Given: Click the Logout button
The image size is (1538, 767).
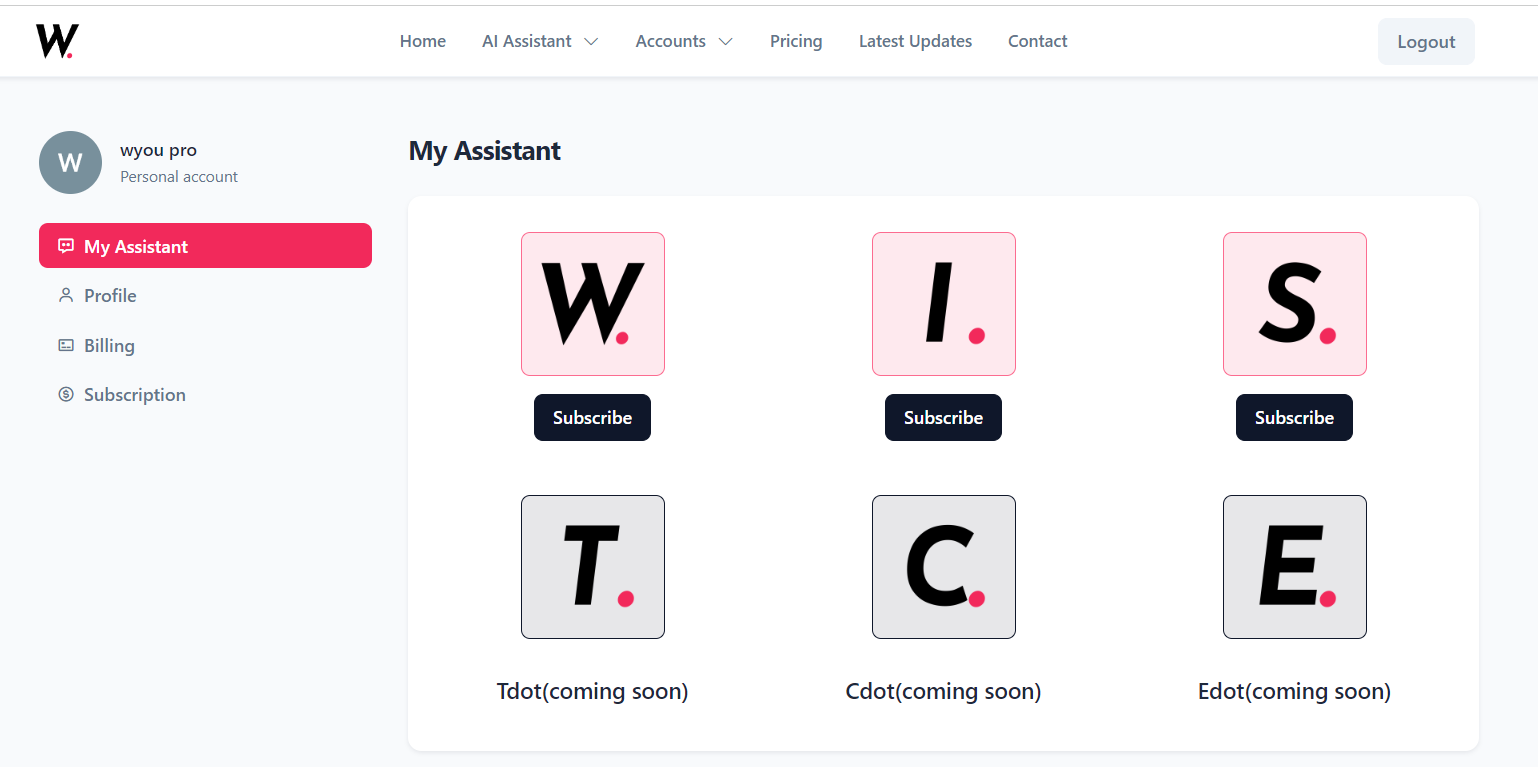Looking at the screenshot, I should pyautogui.click(x=1426, y=41).
